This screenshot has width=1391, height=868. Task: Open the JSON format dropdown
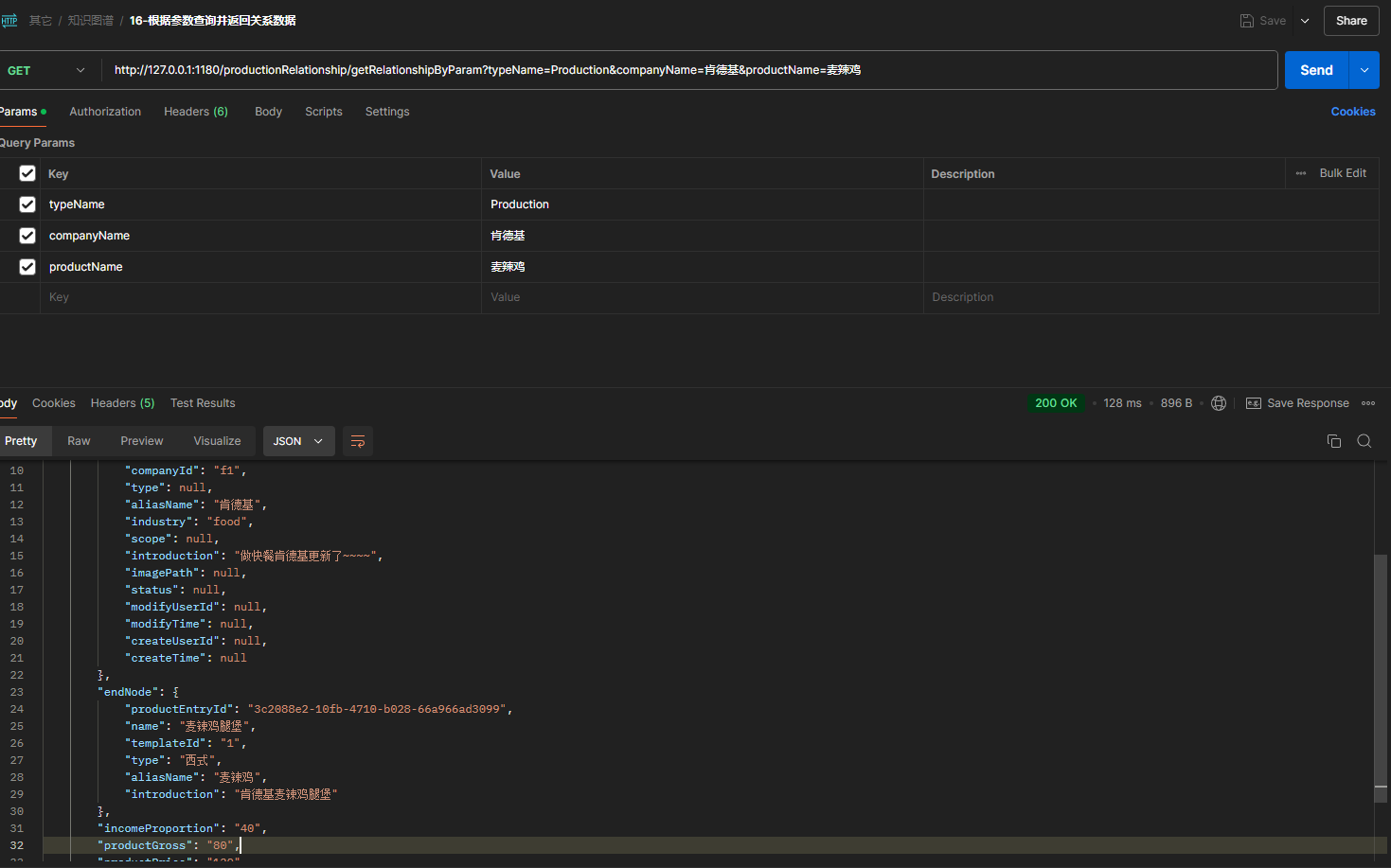point(298,441)
